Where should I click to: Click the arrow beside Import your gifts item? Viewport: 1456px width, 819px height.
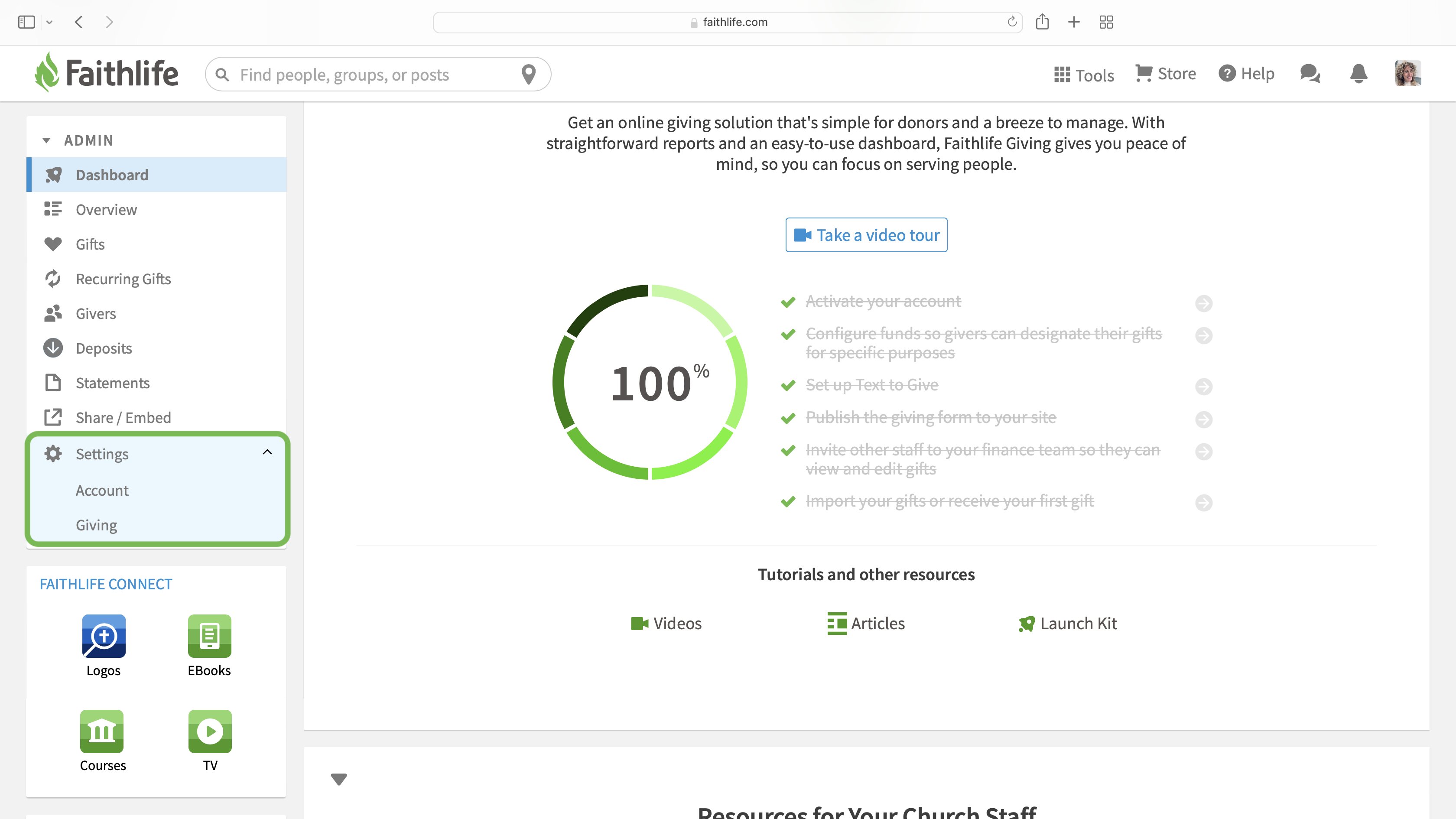coord(1203,503)
